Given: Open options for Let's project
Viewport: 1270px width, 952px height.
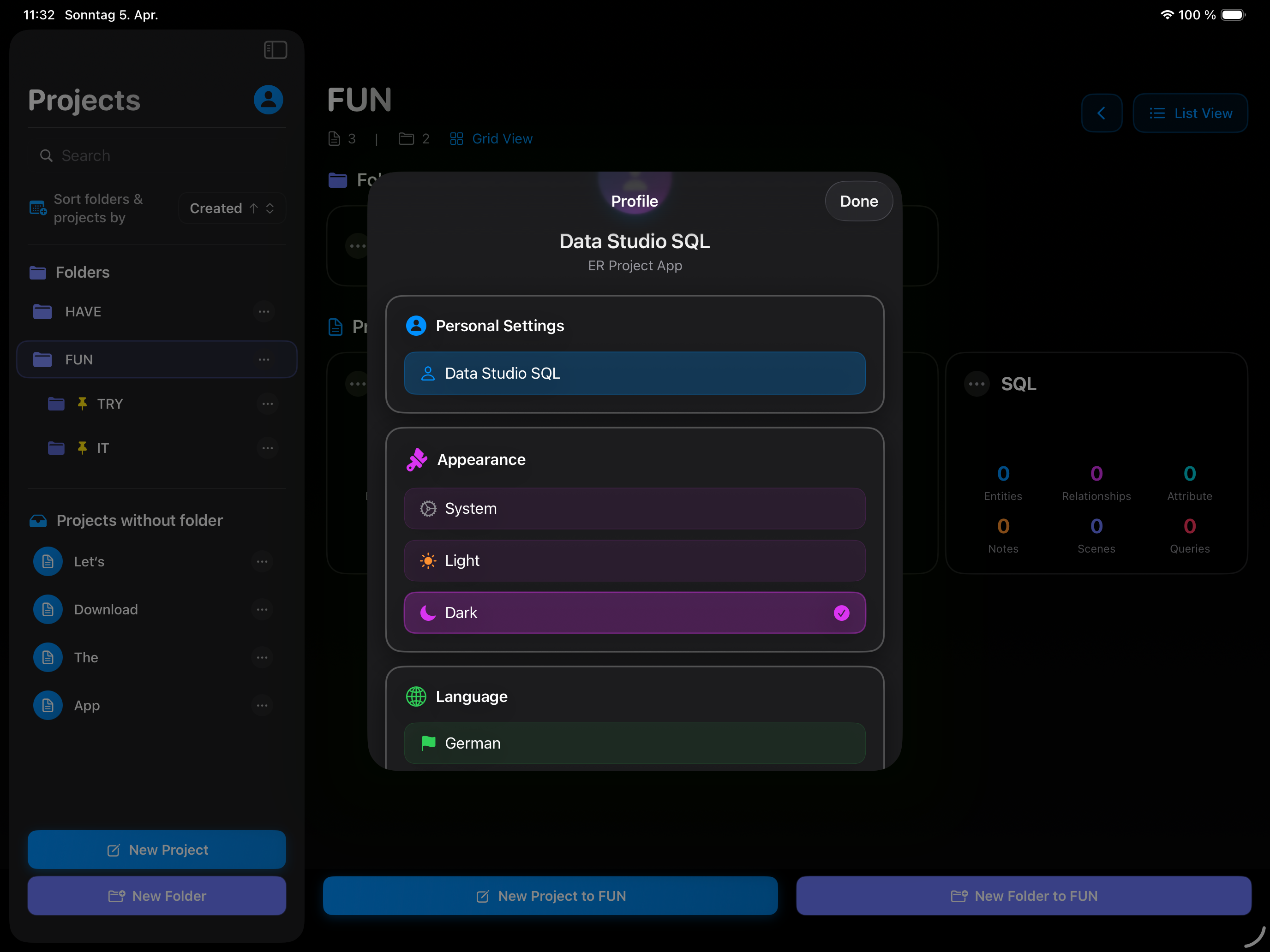Looking at the screenshot, I should pos(262,562).
